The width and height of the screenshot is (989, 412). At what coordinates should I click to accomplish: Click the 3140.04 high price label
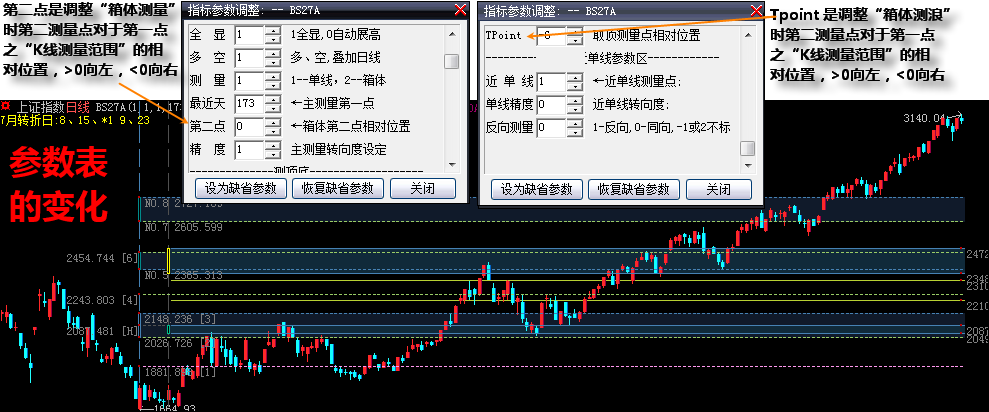coord(924,118)
